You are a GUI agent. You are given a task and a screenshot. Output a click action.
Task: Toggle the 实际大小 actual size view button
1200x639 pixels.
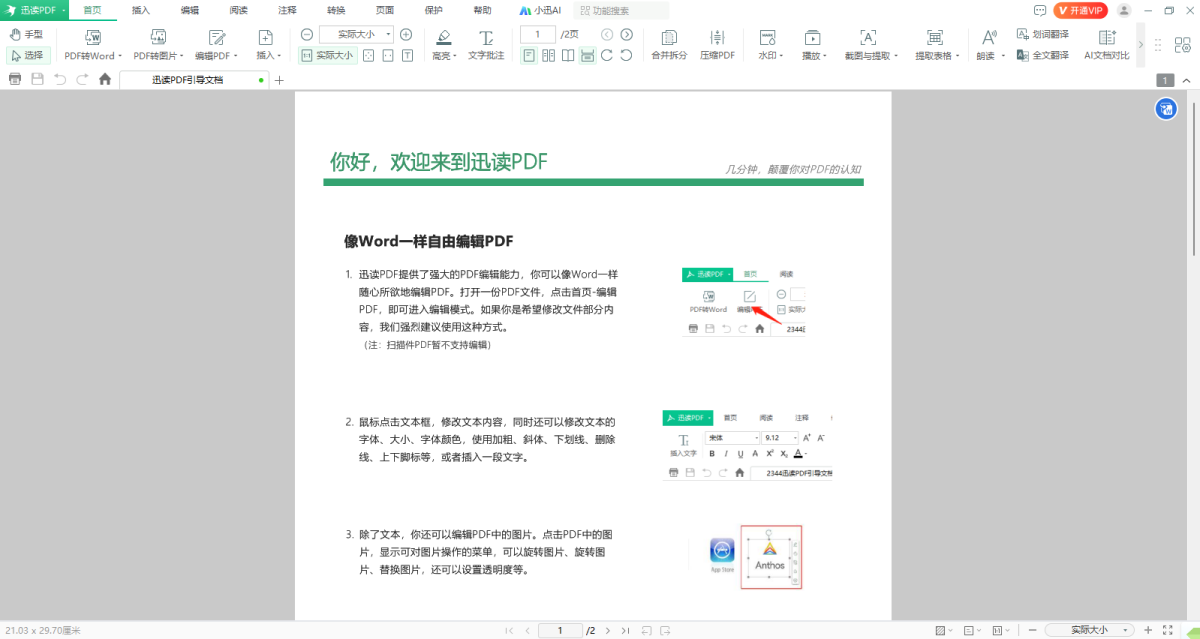pos(327,56)
